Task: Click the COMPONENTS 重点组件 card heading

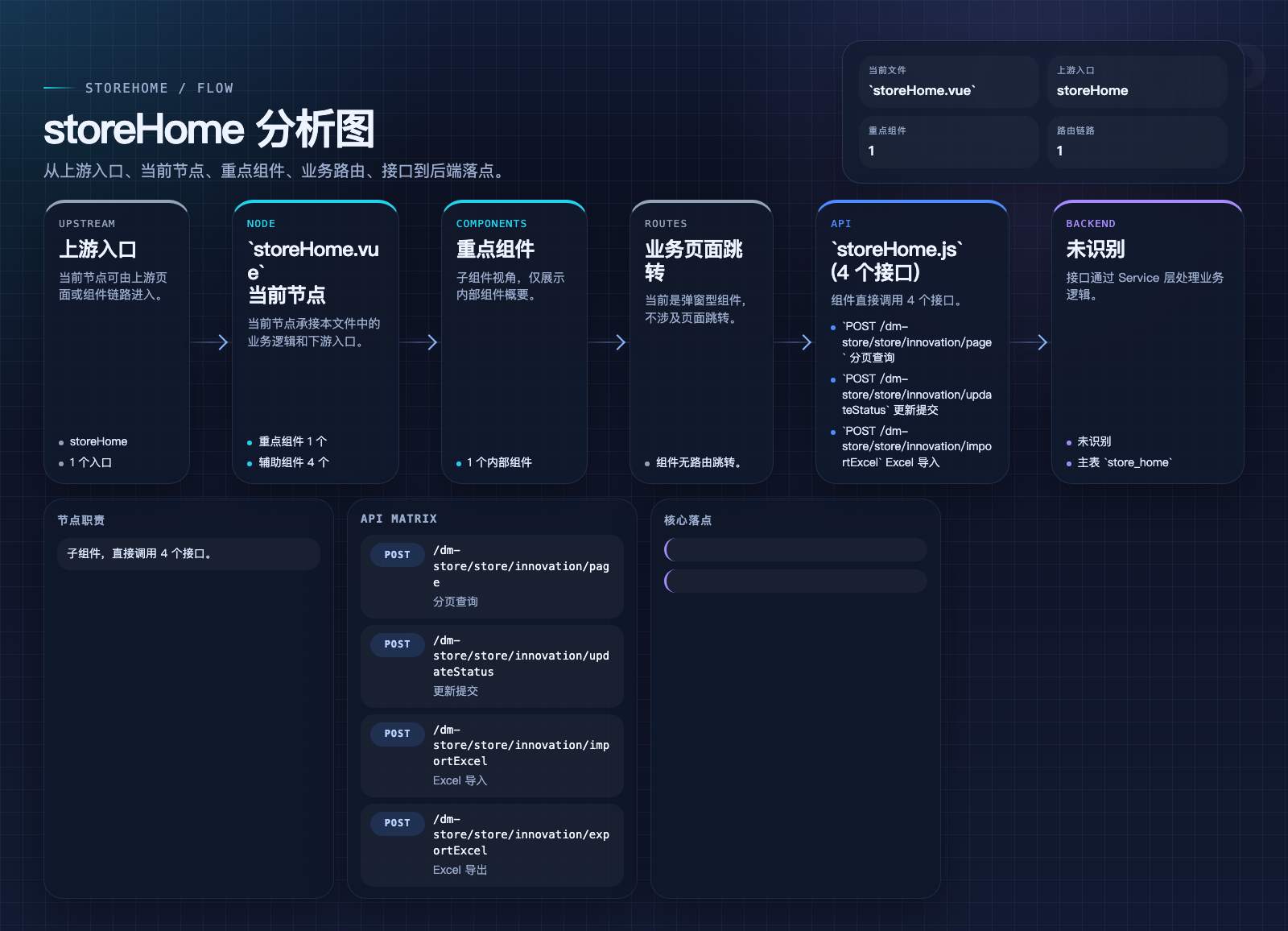Action: point(495,250)
